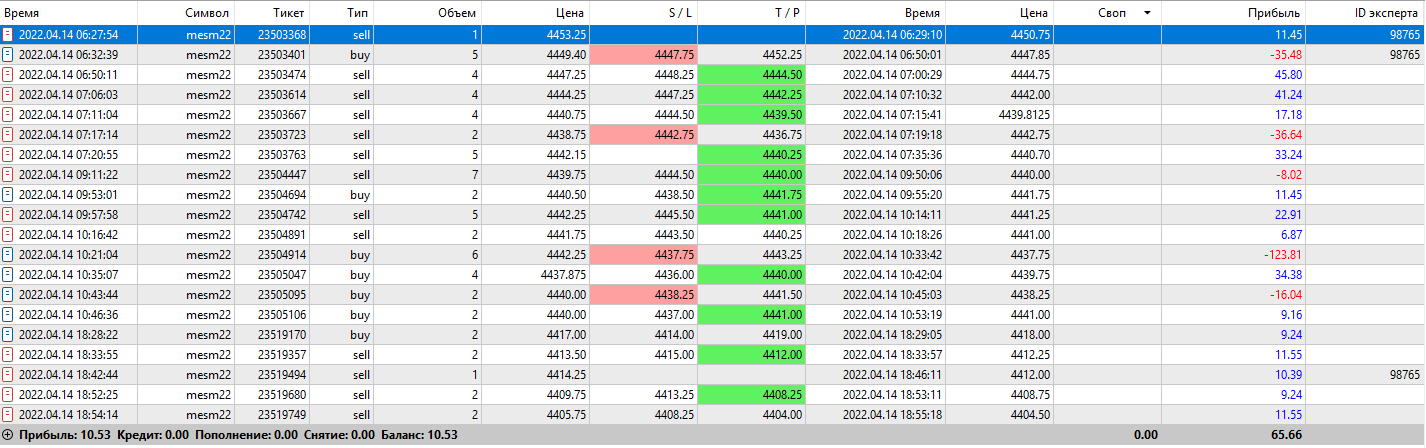1426x448 pixels.
Task: Click the green T/P cell 4412.00
Action: [x=751, y=354]
